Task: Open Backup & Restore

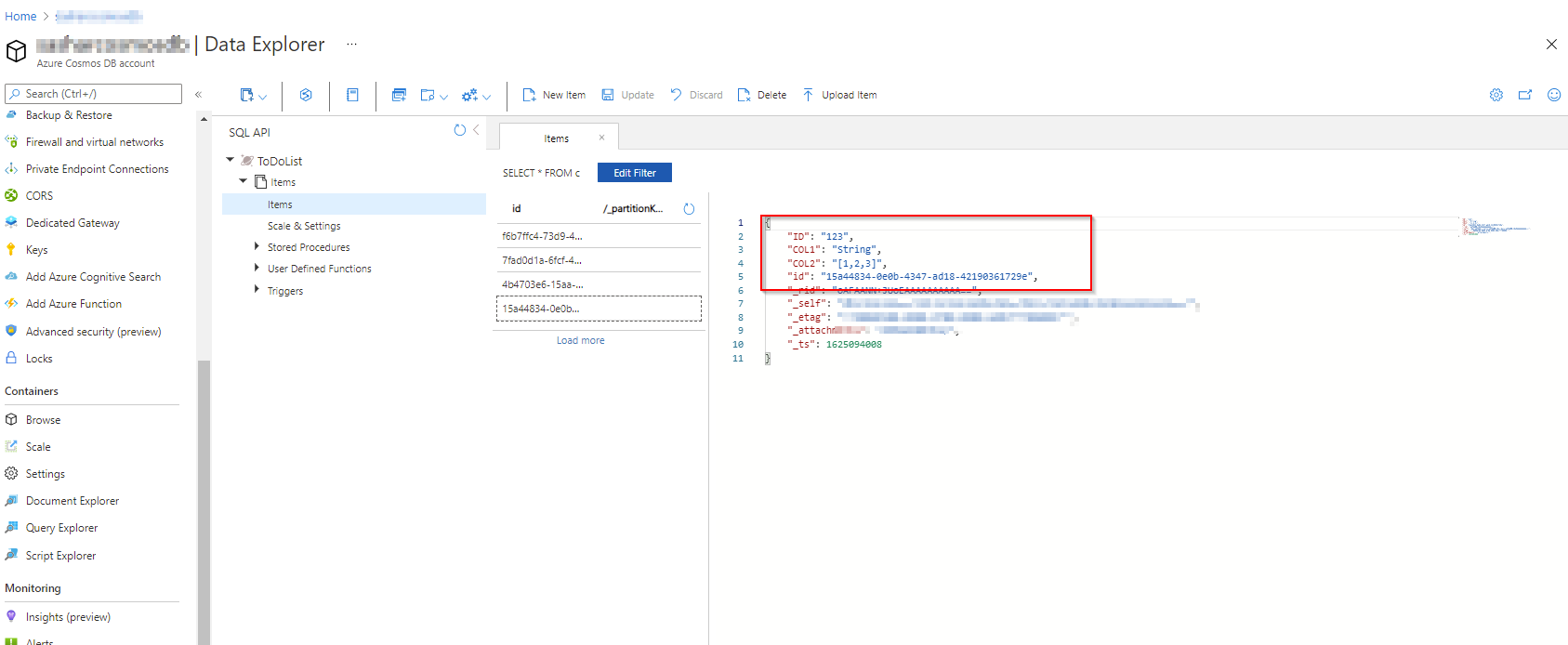Action: 69,115
